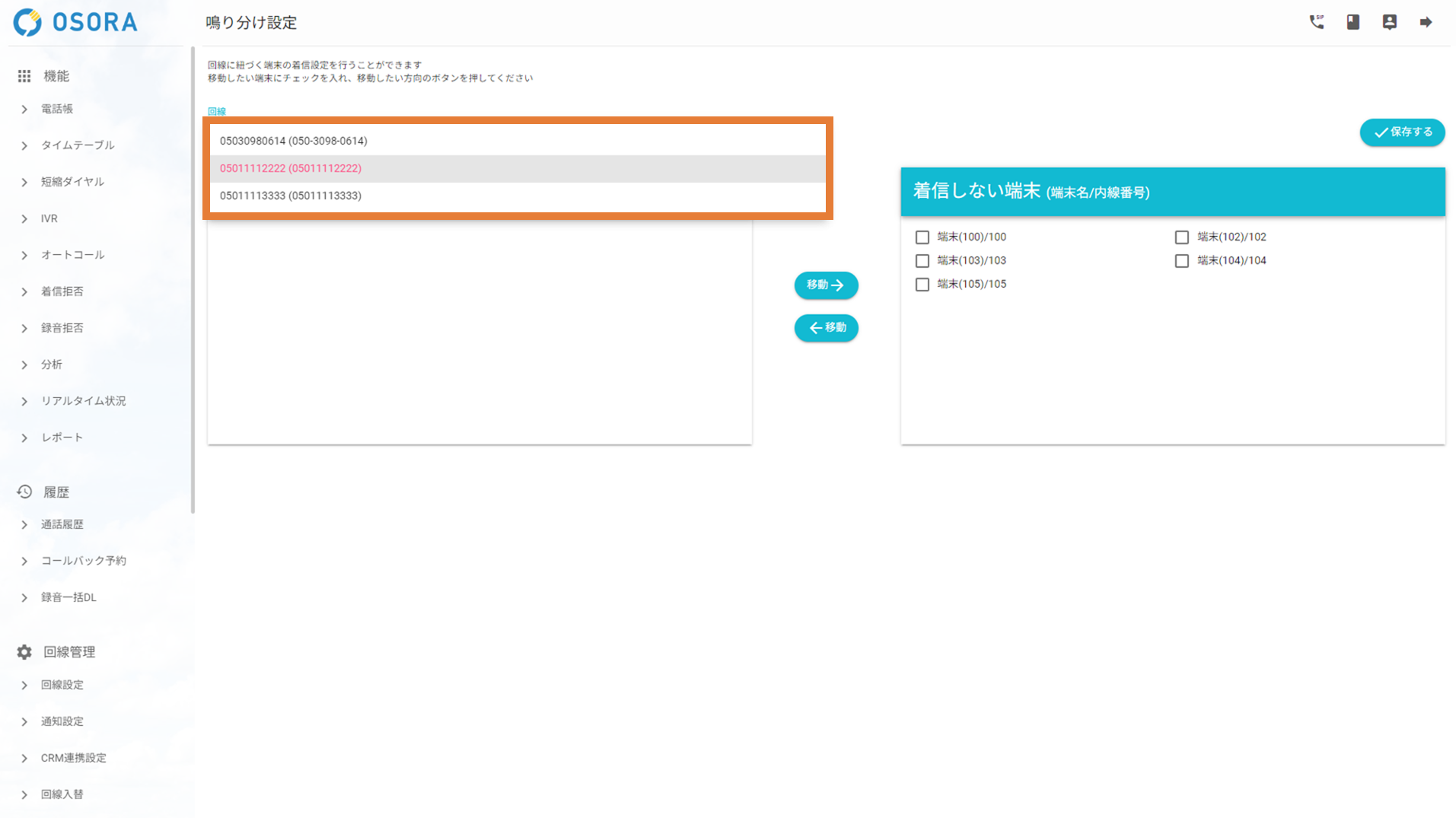Click the 機能 grid icon
This screenshot has width=1456, height=818.
tap(24, 76)
